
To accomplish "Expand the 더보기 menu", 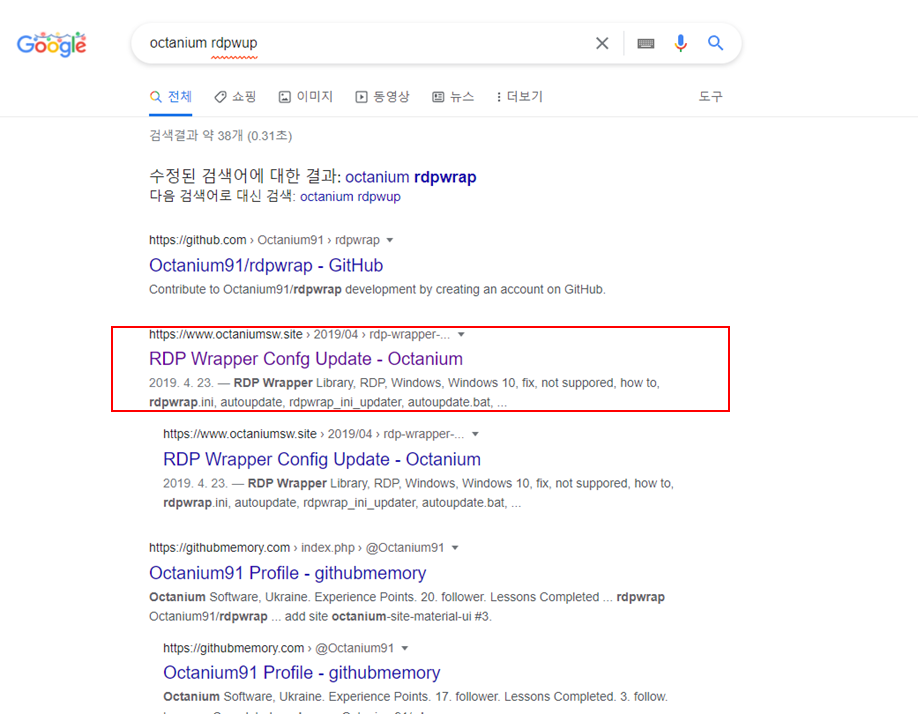I will [x=519, y=97].
